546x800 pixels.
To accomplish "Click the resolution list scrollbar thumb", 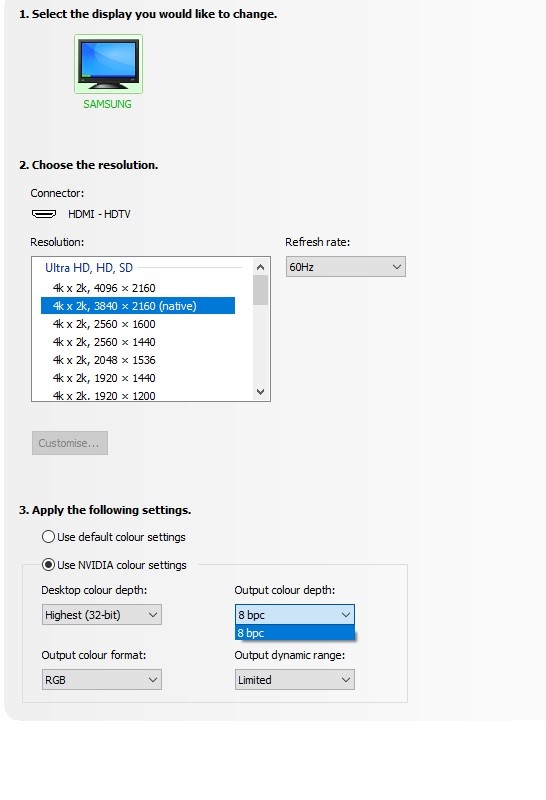I will (x=261, y=290).
